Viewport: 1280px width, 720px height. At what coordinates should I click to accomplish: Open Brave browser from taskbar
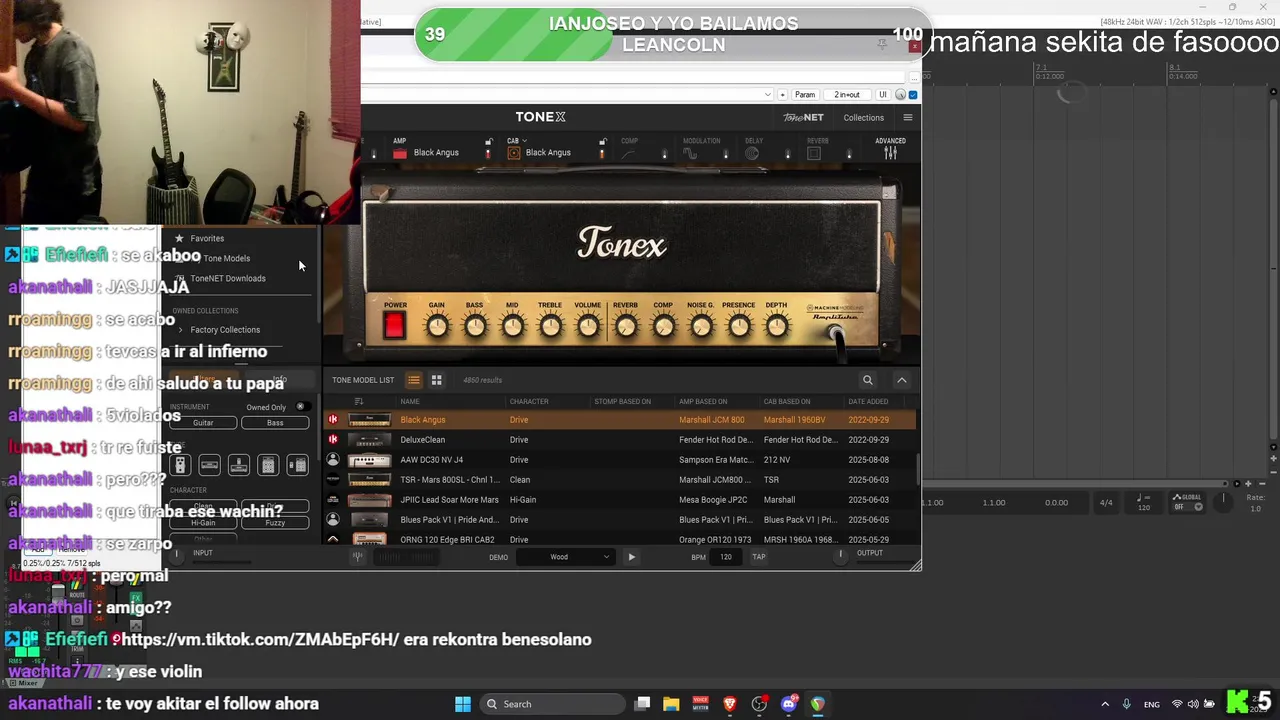tap(730, 704)
